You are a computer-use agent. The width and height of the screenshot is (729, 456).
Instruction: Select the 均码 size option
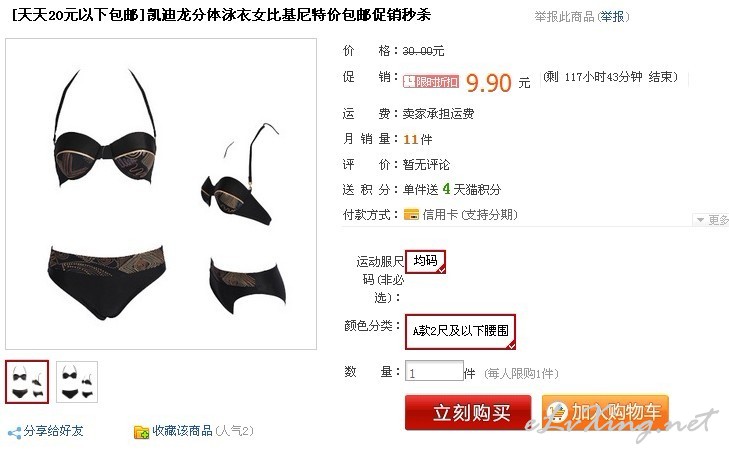tap(425, 261)
